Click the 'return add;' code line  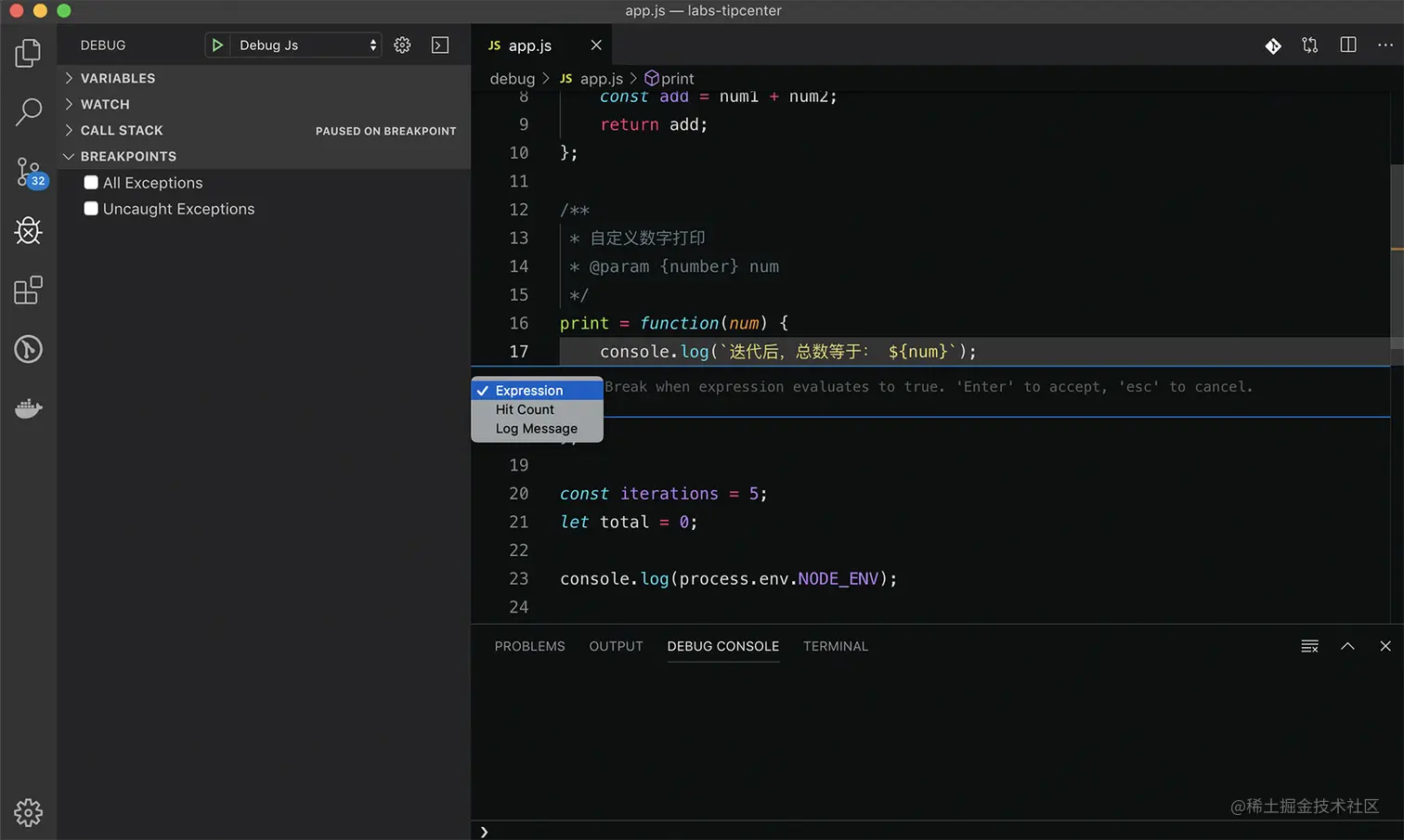(654, 124)
